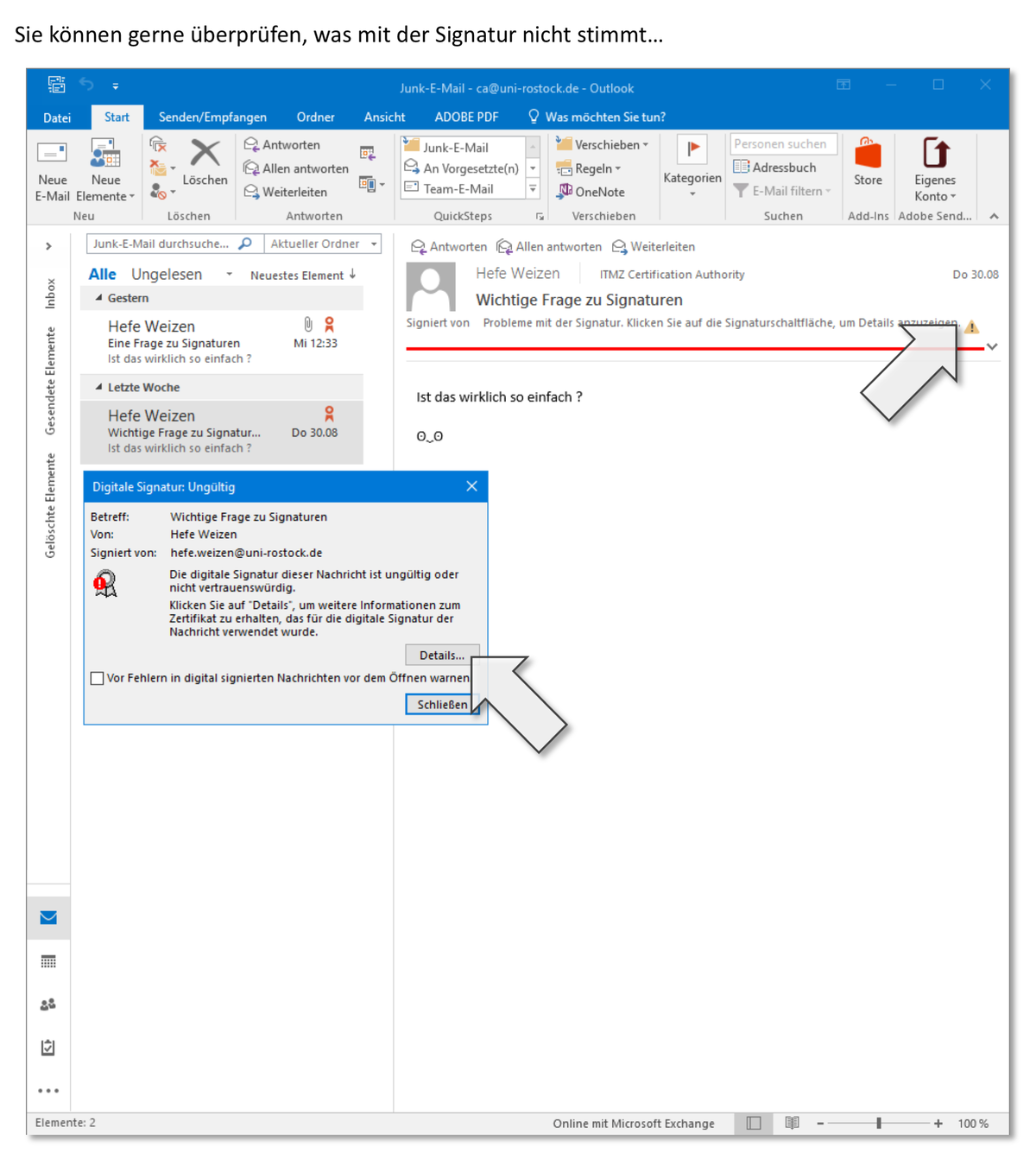Open sort by Neuestes Element dropdown
The width and height of the screenshot is (1036, 1153).
(303, 276)
